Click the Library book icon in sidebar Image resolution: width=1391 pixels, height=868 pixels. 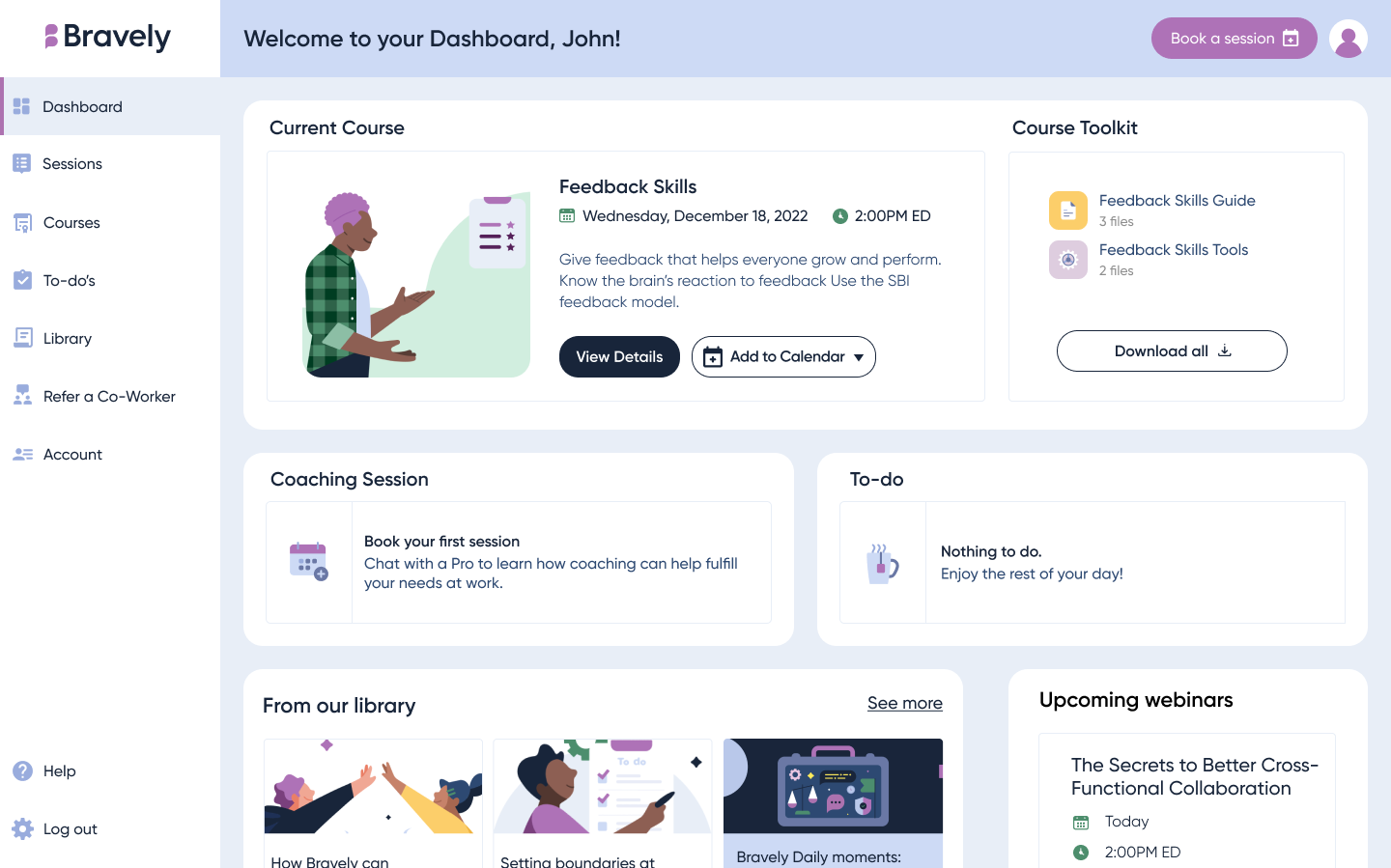23,338
